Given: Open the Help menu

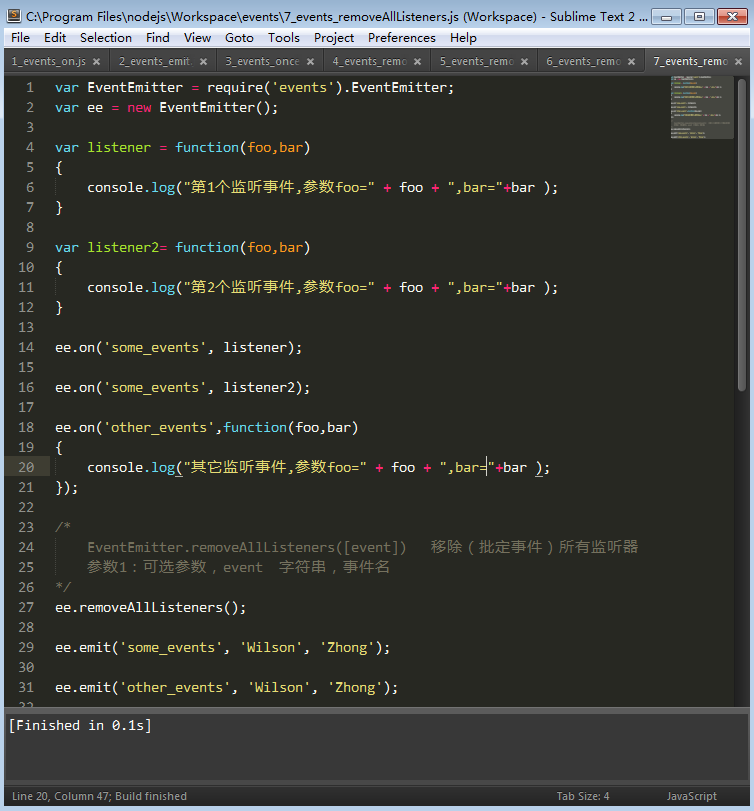Looking at the screenshot, I should click(x=463, y=38).
